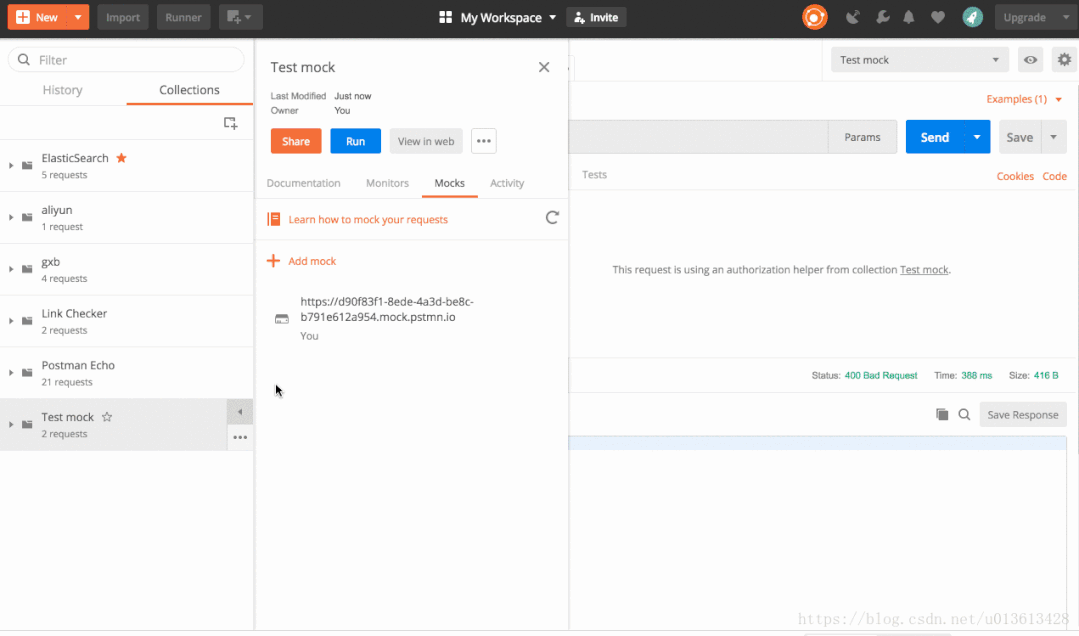Click the Run button
This screenshot has height=636, width=1079.
[x=355, y=141]
